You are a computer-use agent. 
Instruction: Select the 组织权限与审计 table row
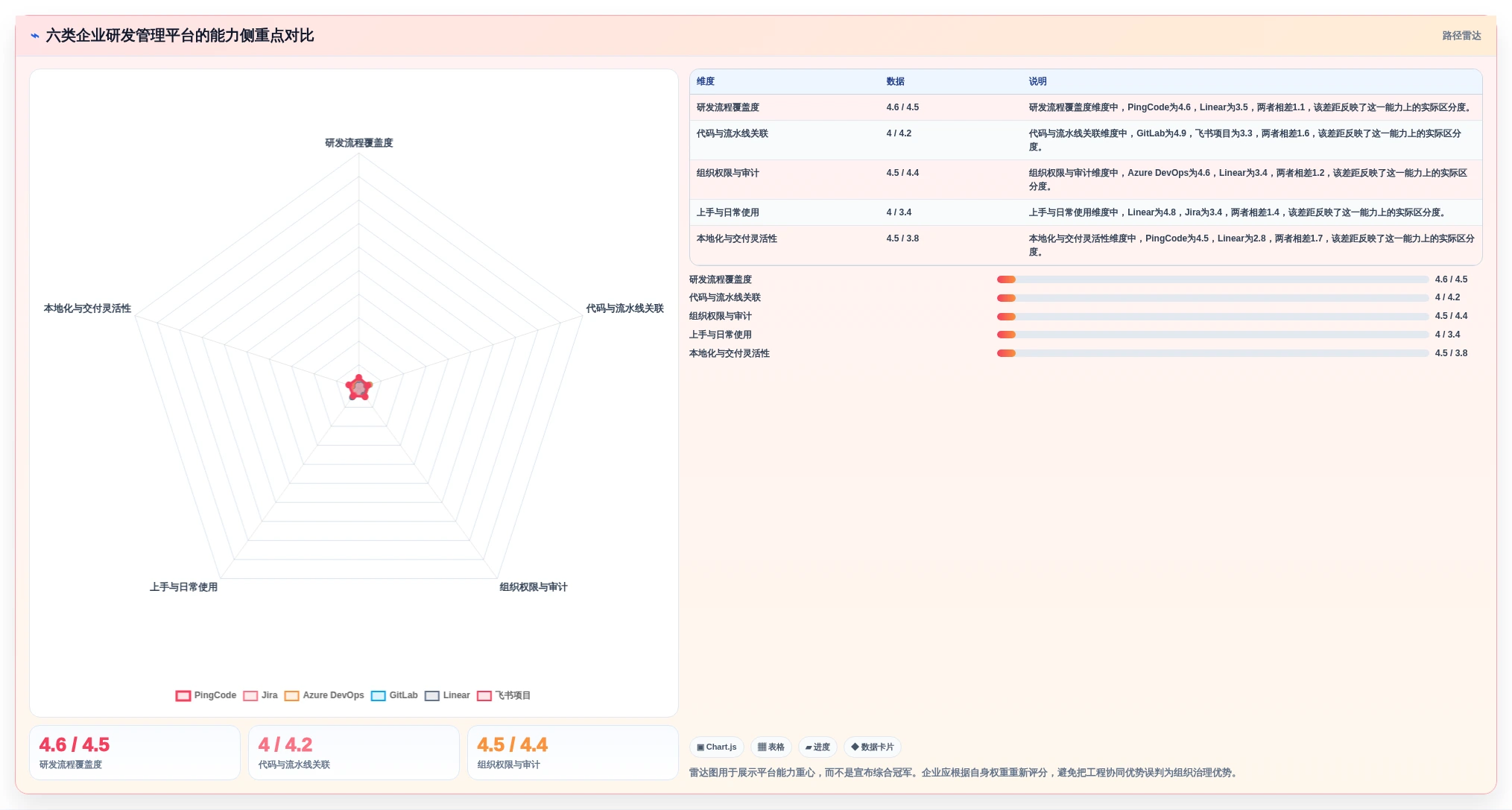point(1086,180)
